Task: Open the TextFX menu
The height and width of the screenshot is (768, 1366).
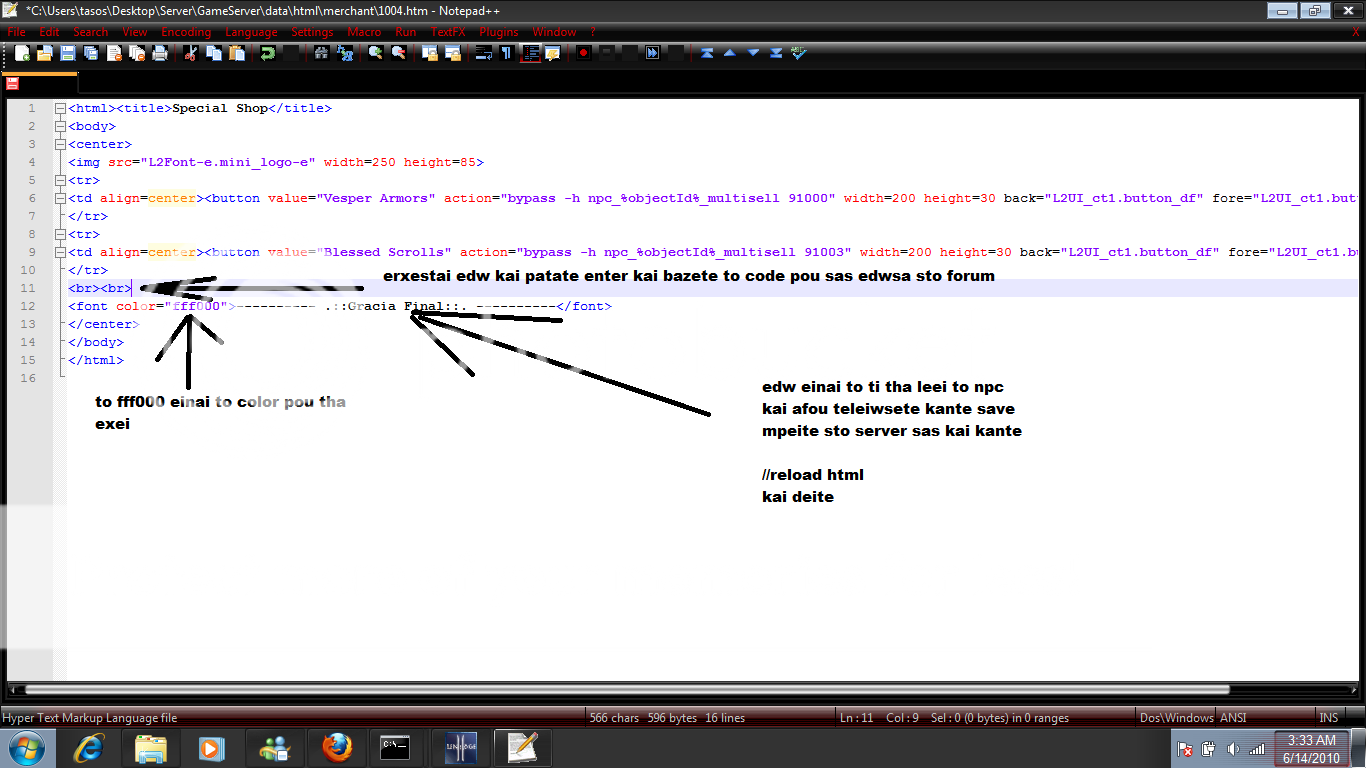Action: [448, 32]
